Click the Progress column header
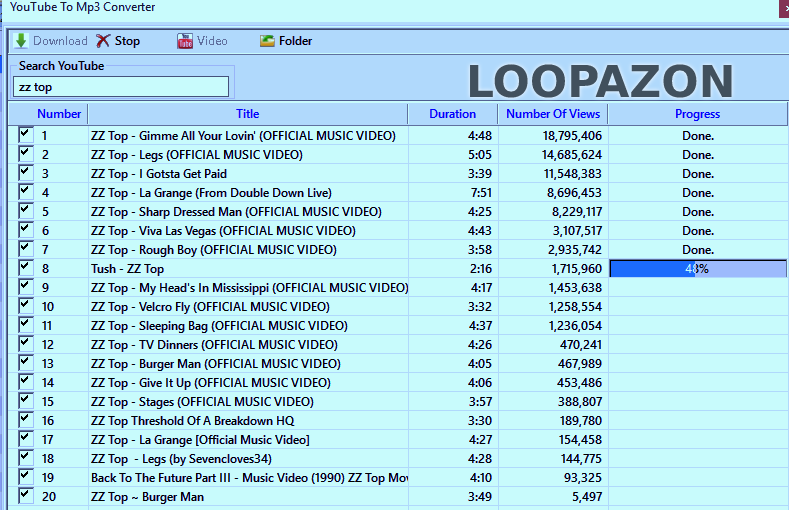Viewport: 789px width, 510px height. (x=697, y=114)
